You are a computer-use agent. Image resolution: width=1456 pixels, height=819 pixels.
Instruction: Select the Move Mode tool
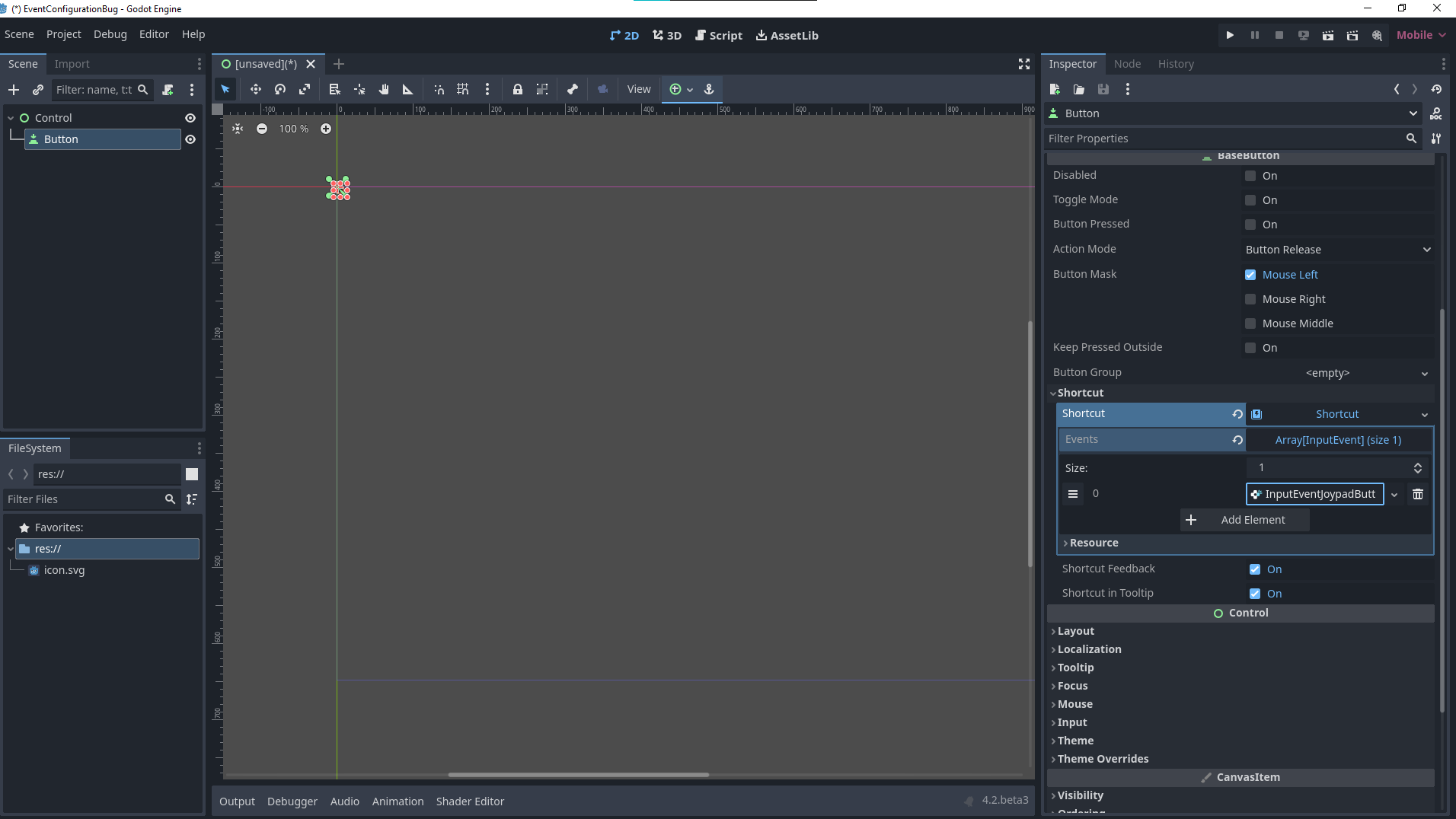pyautogui.click(x=255, y=89)
